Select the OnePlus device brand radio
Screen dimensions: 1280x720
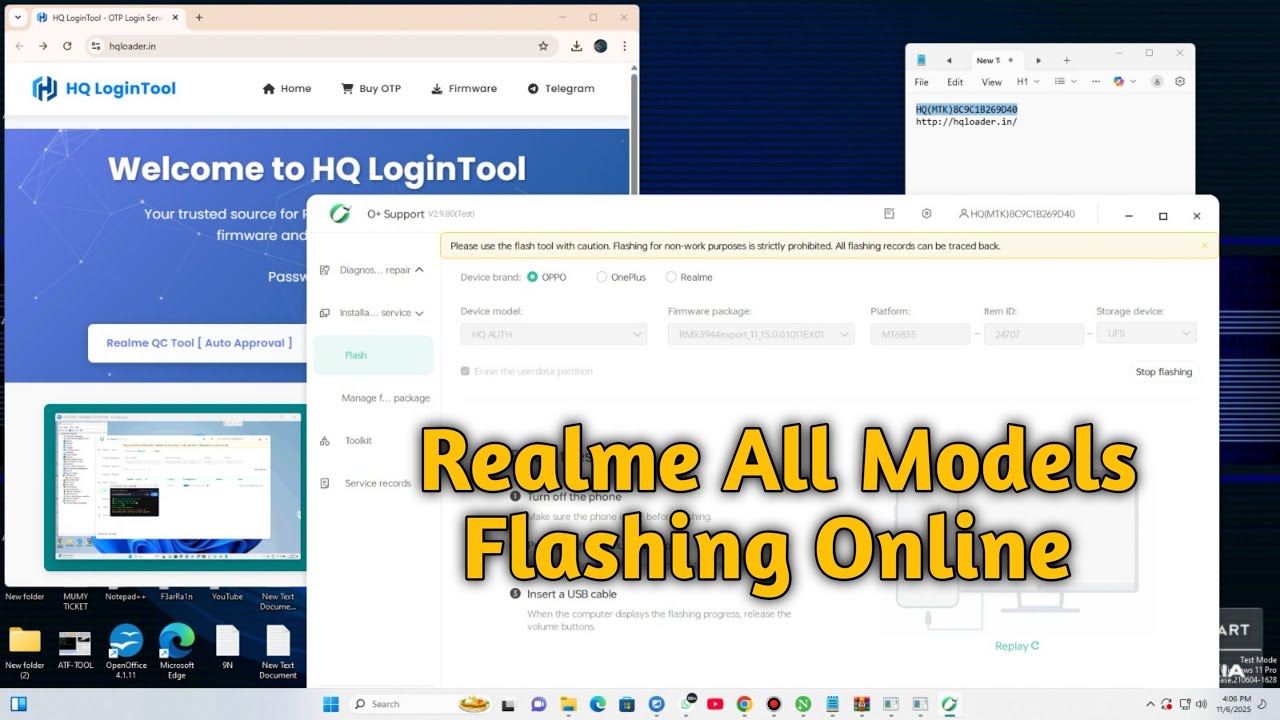601,277
